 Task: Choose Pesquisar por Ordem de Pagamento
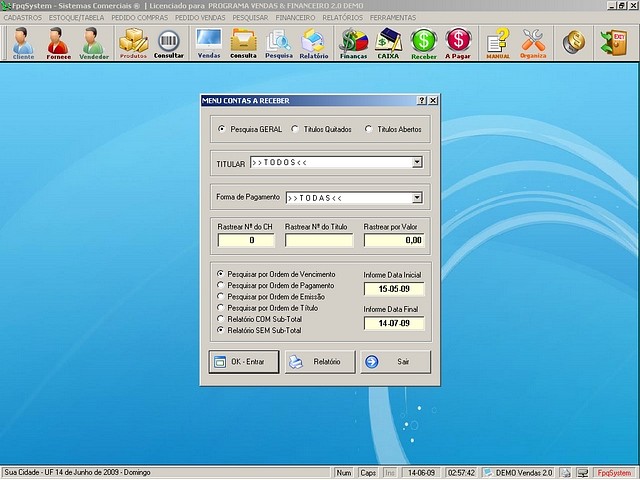(x=221, y=285)
